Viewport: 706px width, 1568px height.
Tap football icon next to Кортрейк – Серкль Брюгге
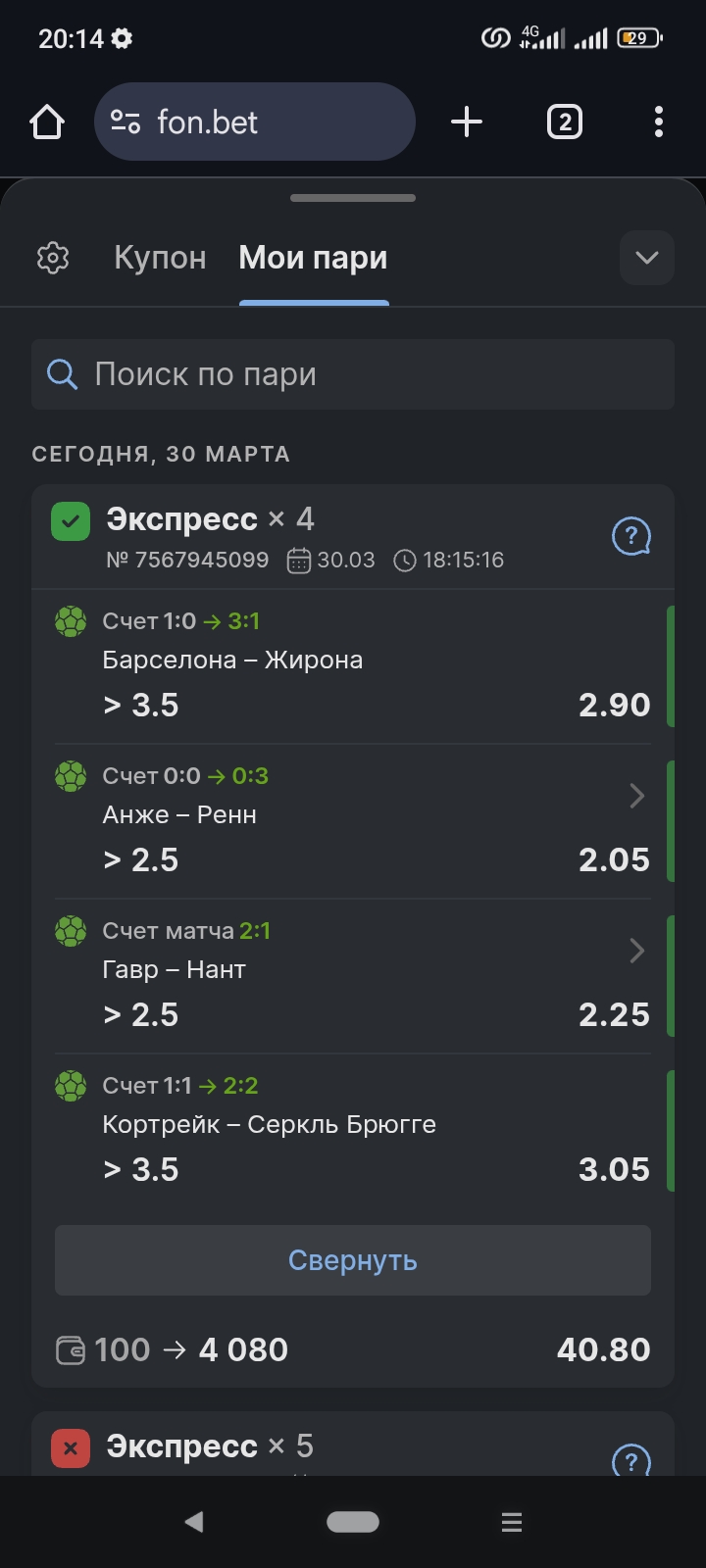click(71, 1086)
